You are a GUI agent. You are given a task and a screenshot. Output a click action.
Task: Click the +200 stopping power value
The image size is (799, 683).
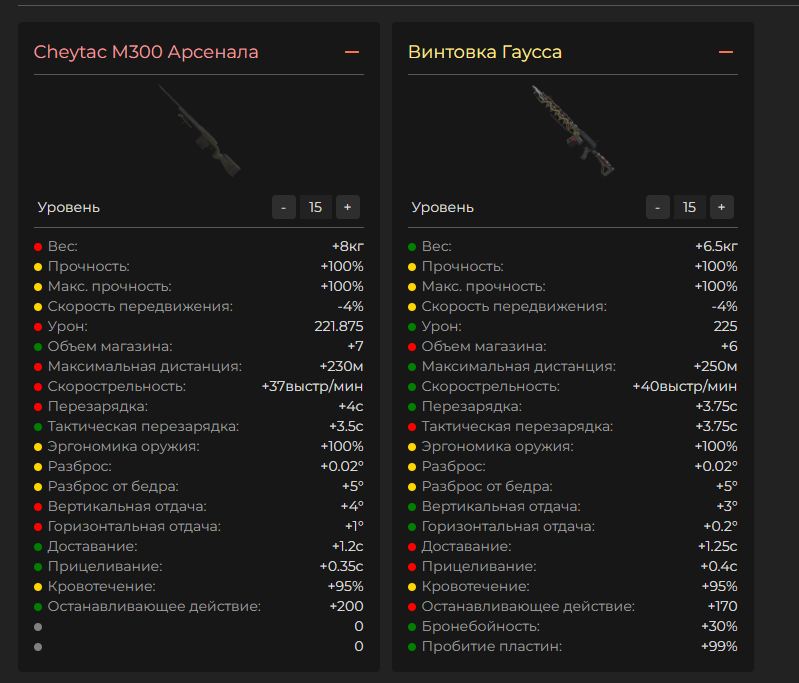tap(347, 607)
